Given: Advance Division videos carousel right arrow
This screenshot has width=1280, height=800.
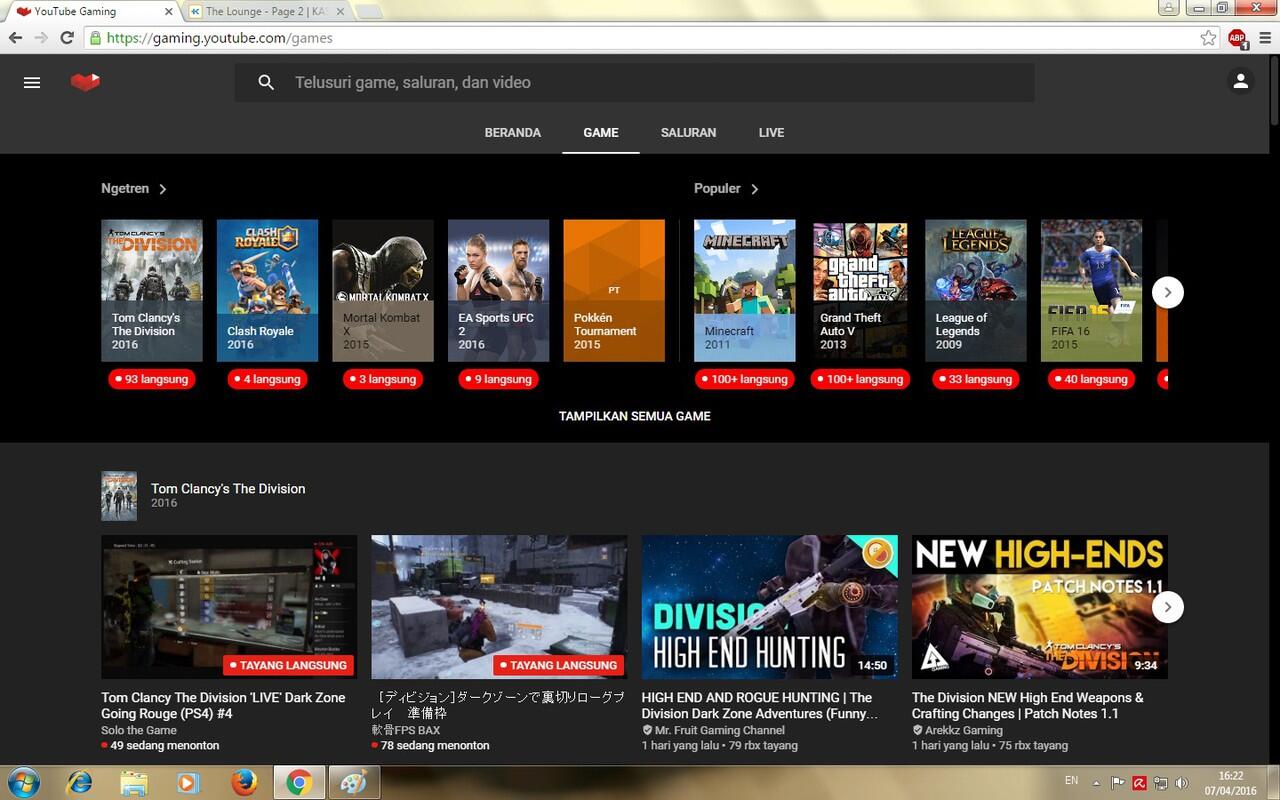Looking at the screenshot, I should click(x=1167, y=607).
